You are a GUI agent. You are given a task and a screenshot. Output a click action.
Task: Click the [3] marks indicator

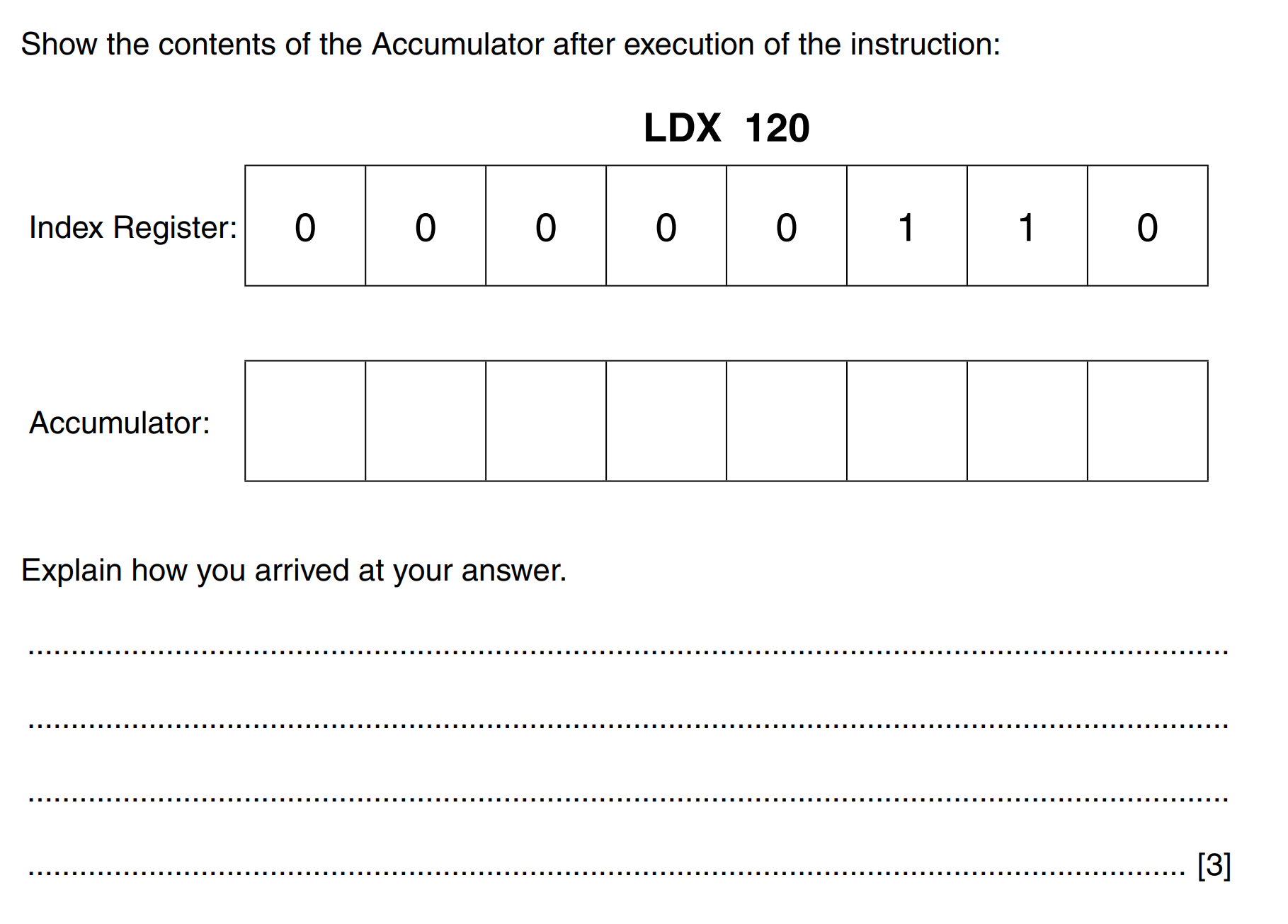point(1214,865)
